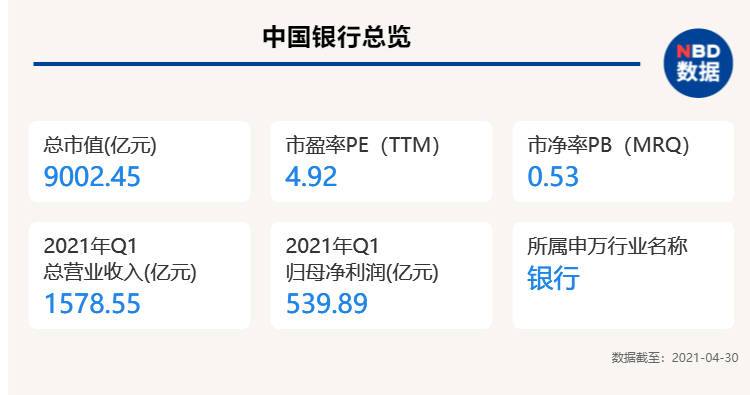Click the 1578.55 revenue figure
This screenshot has height=395, width=750.
(92, 304)
